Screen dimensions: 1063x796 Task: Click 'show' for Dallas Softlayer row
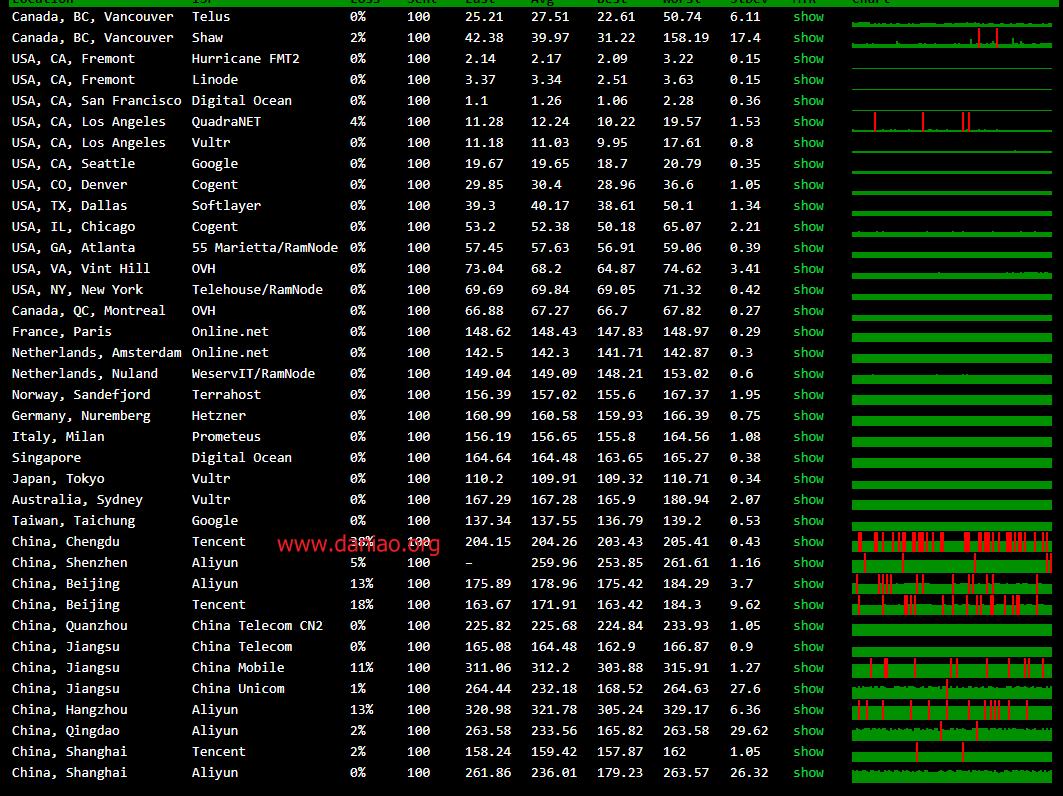808,206
